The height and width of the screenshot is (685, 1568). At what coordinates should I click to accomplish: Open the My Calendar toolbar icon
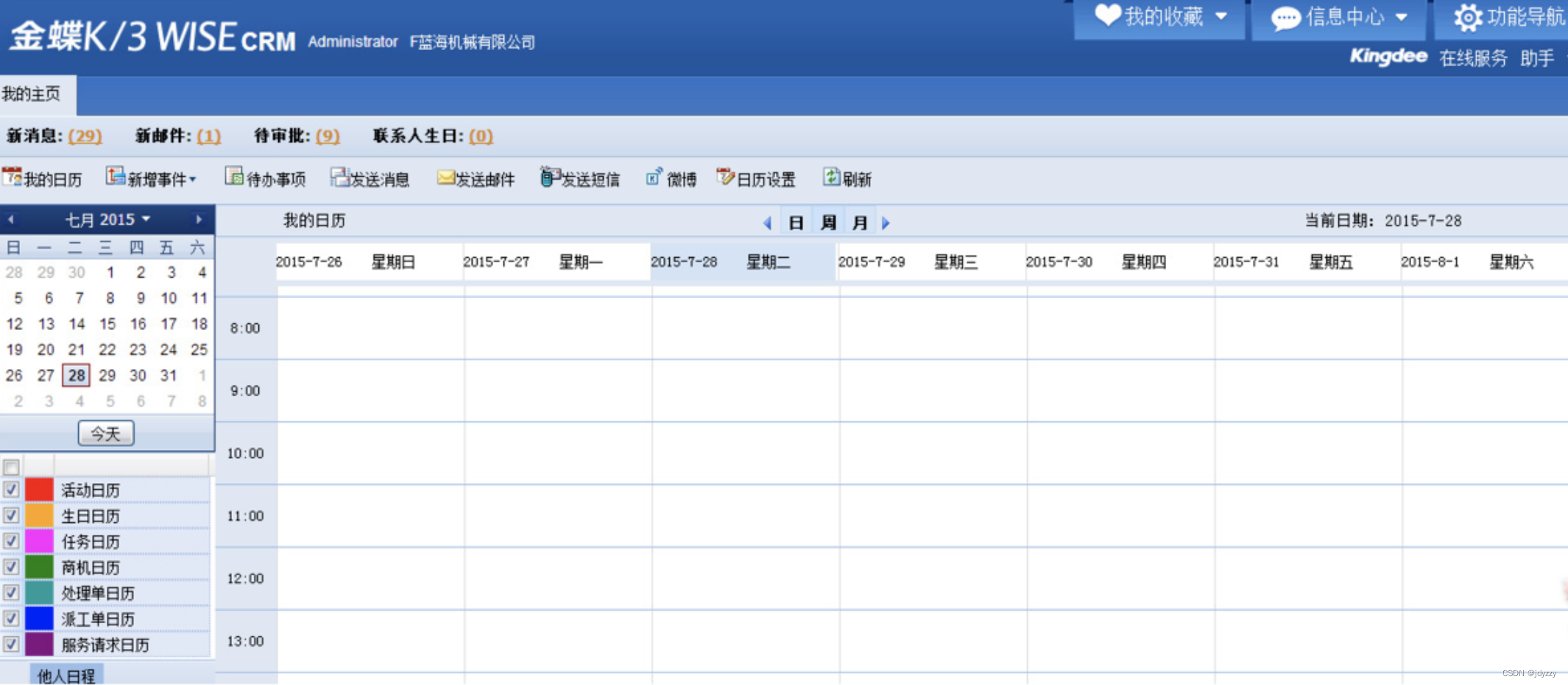tap(13, 177)
